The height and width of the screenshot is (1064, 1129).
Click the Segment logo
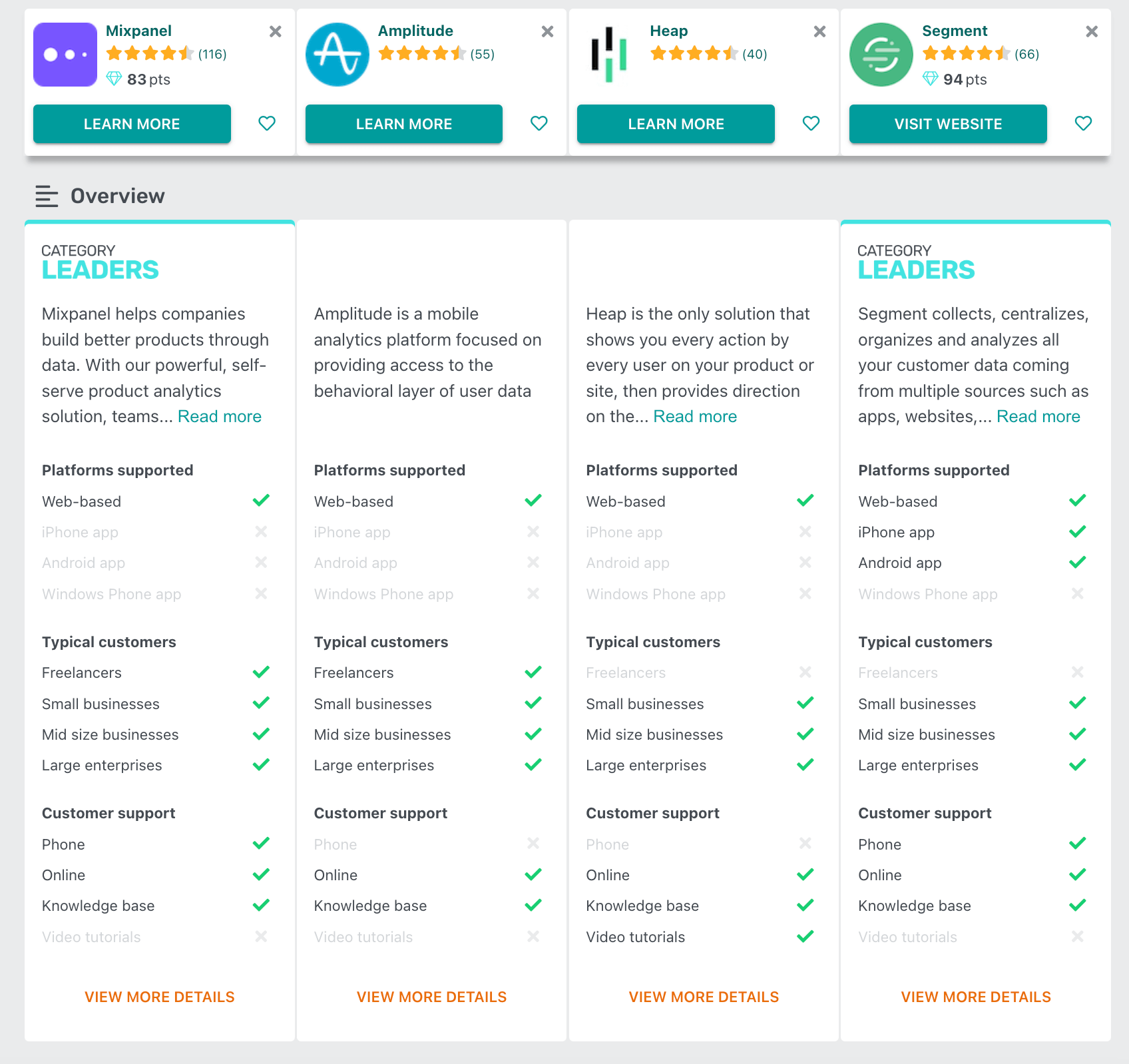tap(881, 54)
